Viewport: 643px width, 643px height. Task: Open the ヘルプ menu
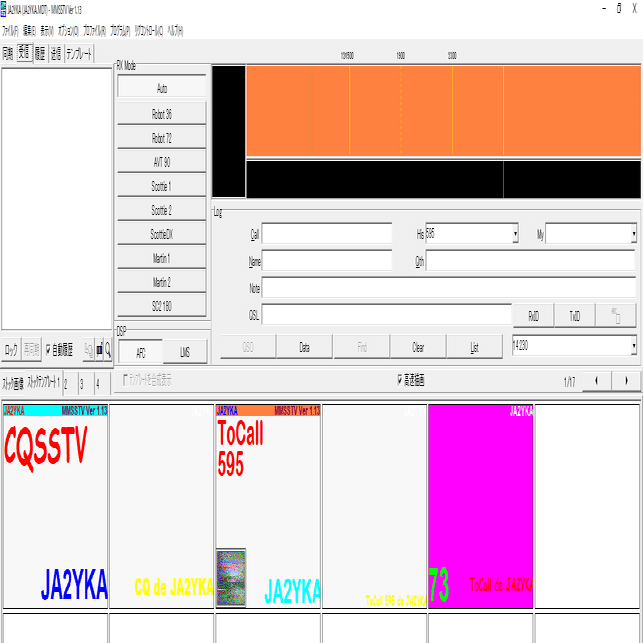click(175, 31)
